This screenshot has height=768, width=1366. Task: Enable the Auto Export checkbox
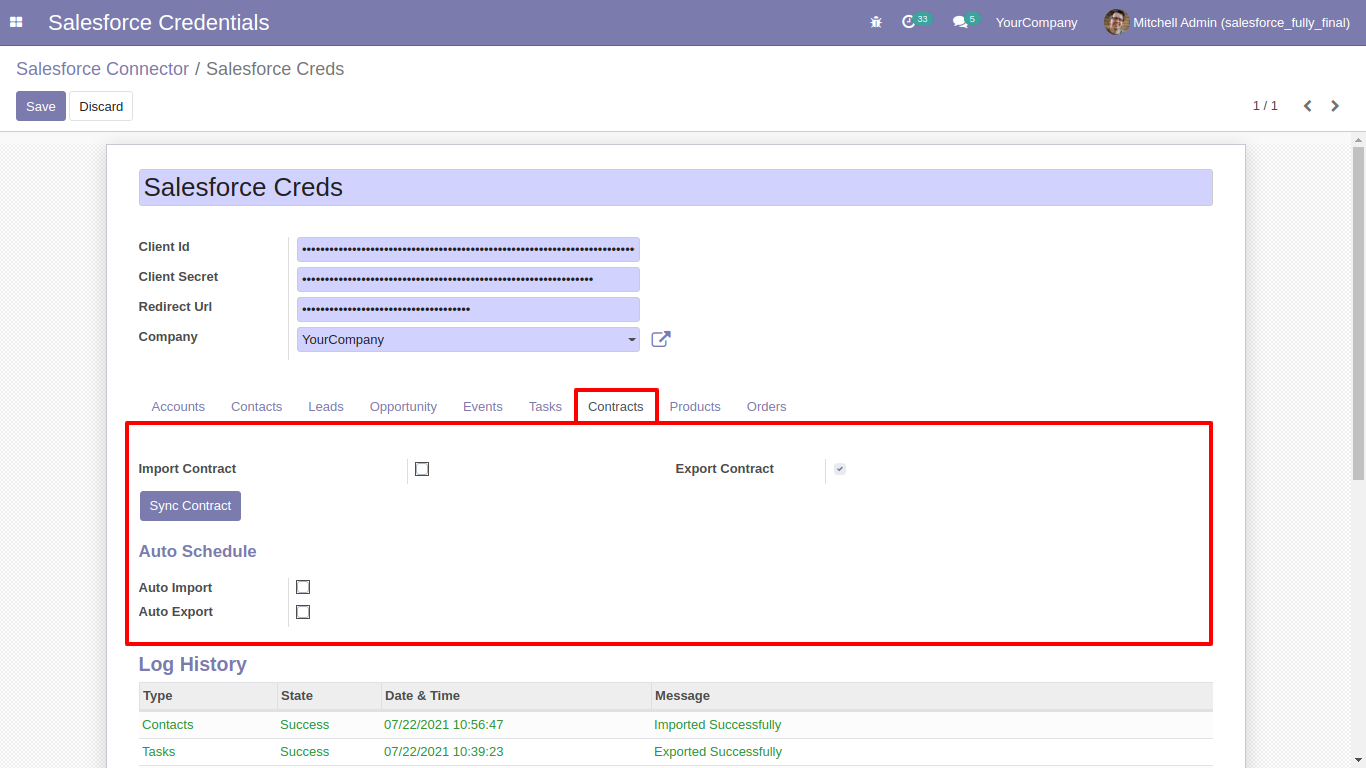[303, 612]
